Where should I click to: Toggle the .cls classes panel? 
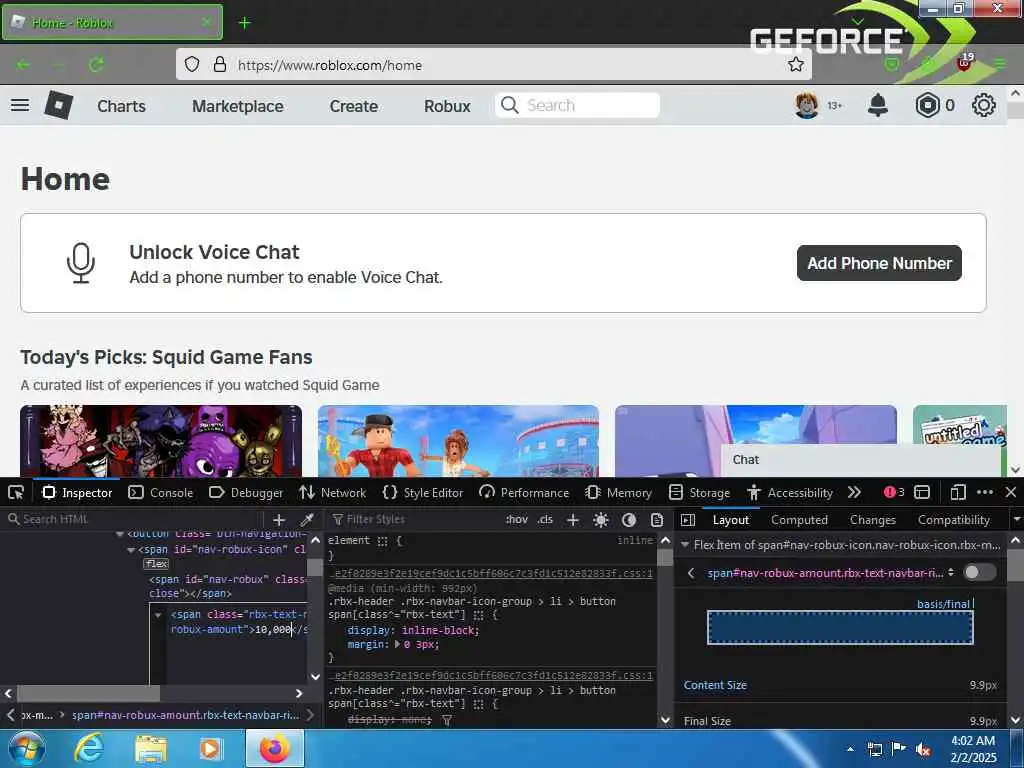tap(545, 520)
